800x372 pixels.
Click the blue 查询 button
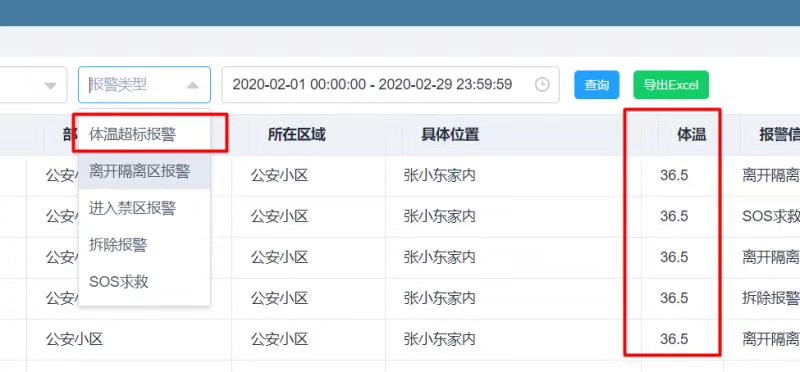pos(596,85)
